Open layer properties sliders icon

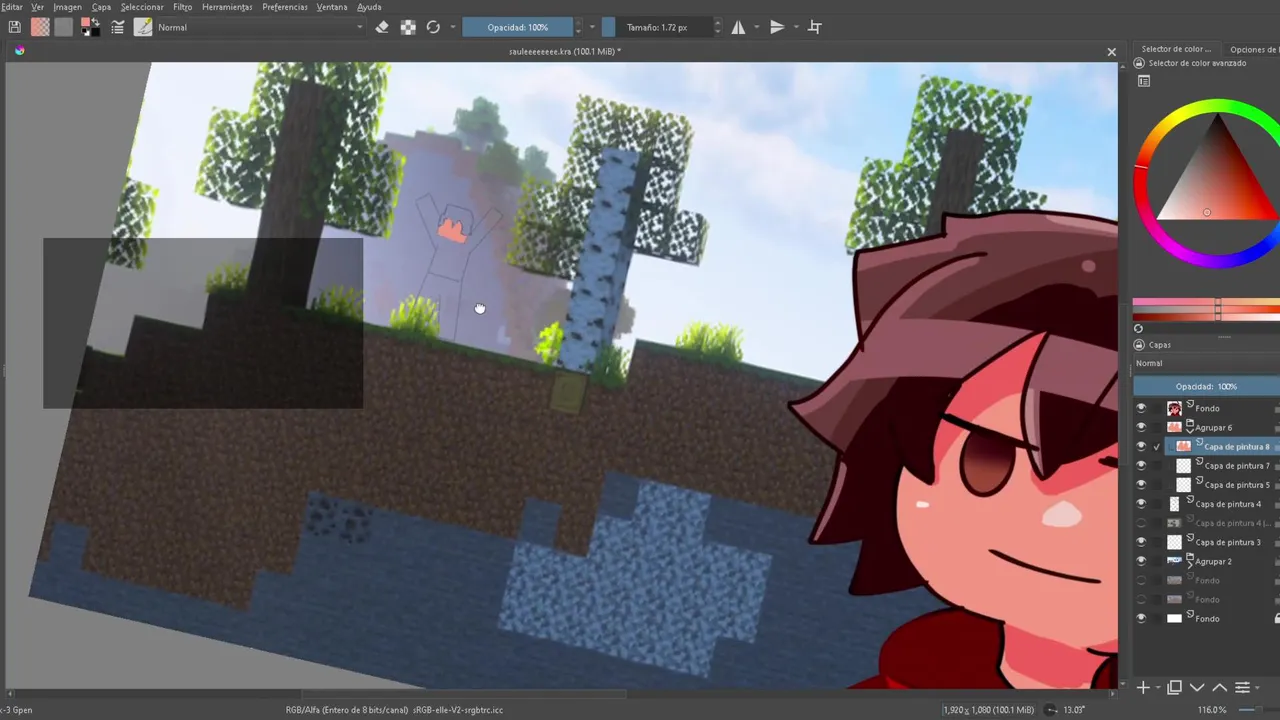tap(1242, 687)
